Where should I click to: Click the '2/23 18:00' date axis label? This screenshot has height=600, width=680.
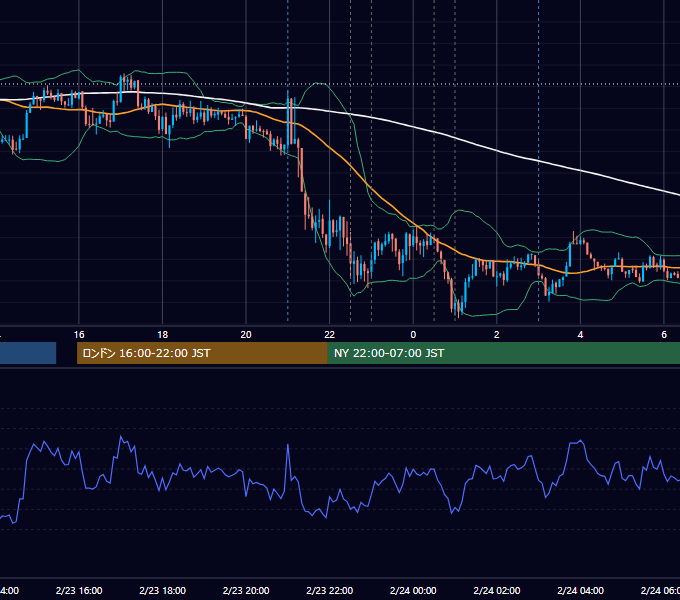163,590
